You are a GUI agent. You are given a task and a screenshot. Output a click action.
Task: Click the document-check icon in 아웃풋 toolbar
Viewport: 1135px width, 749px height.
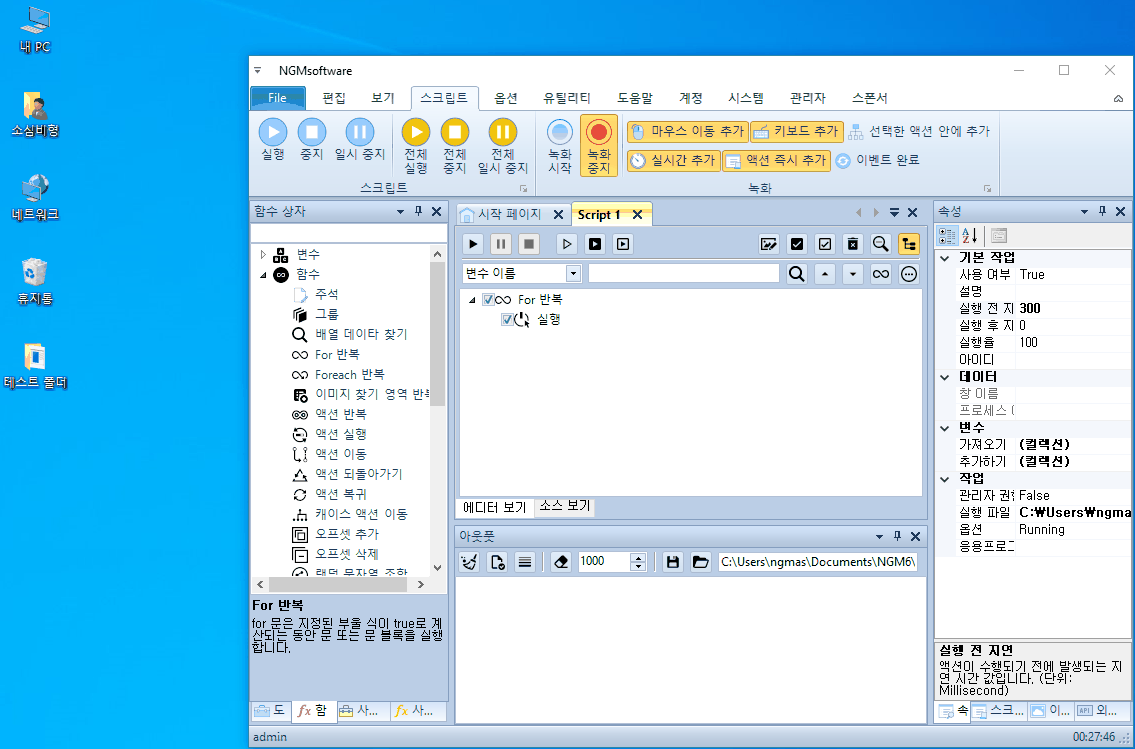pos(497,562)
